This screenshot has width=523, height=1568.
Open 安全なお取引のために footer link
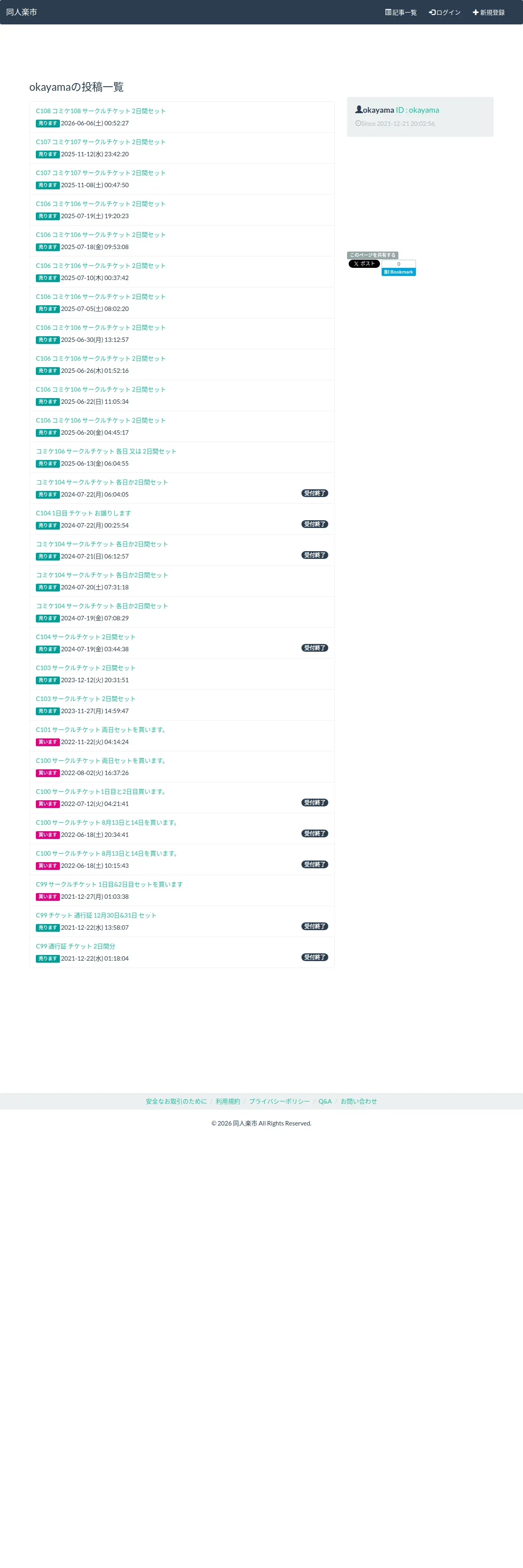176,1101
